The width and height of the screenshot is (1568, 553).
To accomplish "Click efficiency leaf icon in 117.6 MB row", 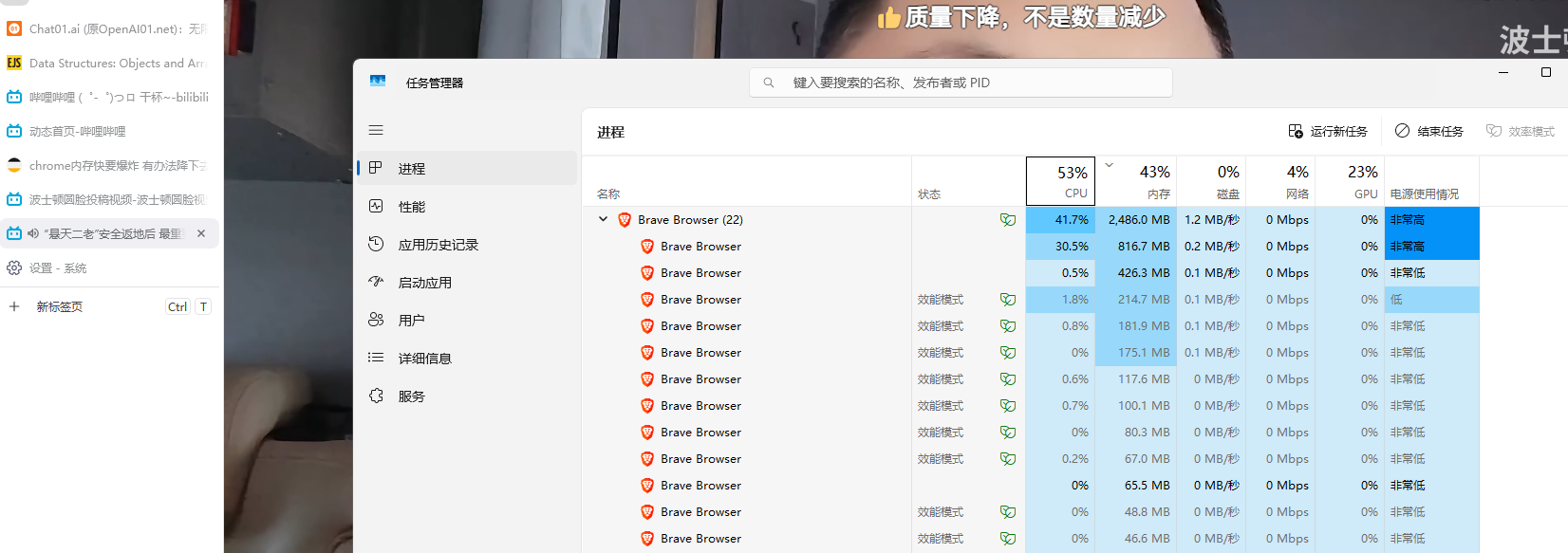I will (1008, 379).
